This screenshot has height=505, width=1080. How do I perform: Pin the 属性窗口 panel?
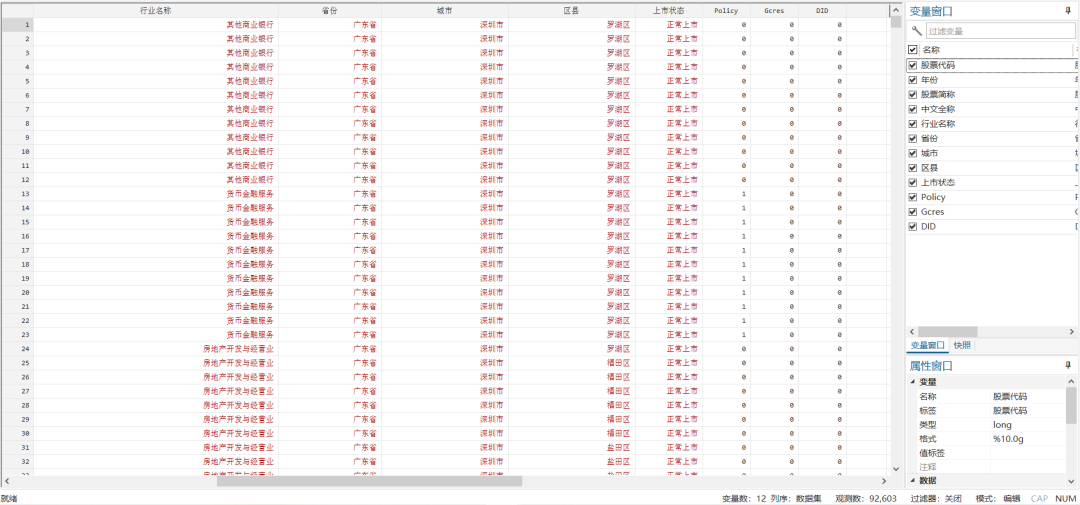(x=1068, y=364)
